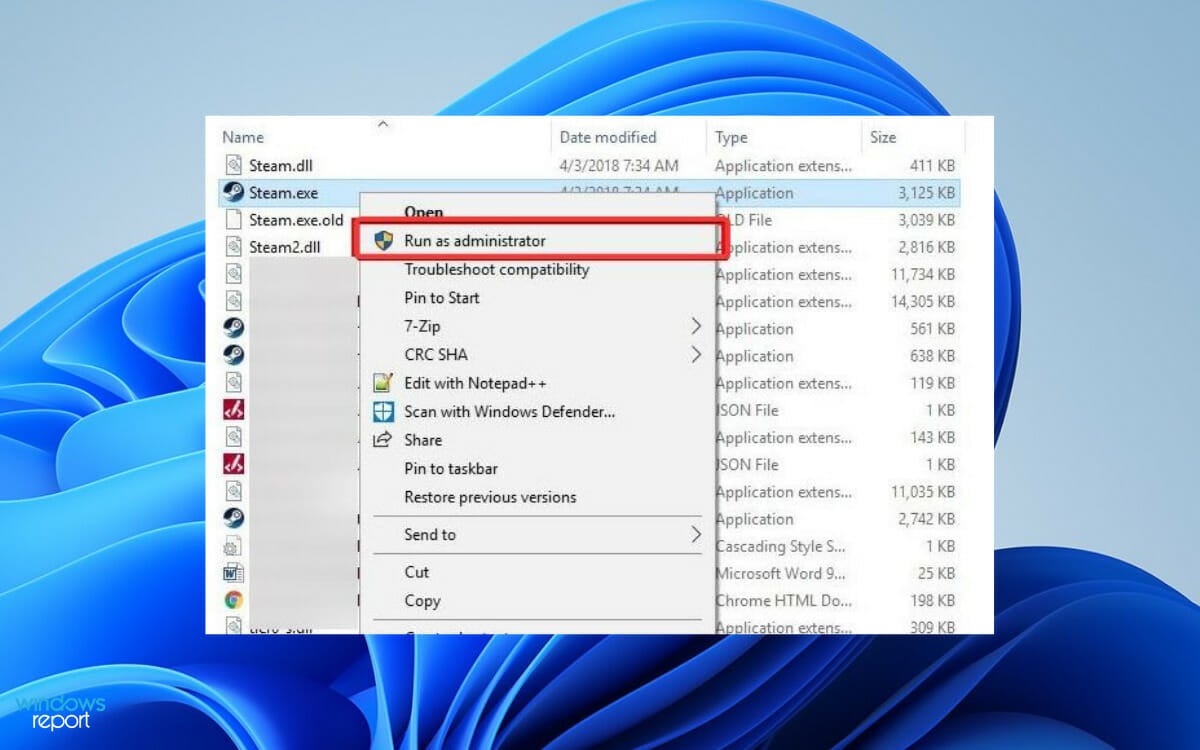Click the Steam2.dll file icon
Image resolution: width=1200 pixels, height=750 pixels.
[233, 247]
